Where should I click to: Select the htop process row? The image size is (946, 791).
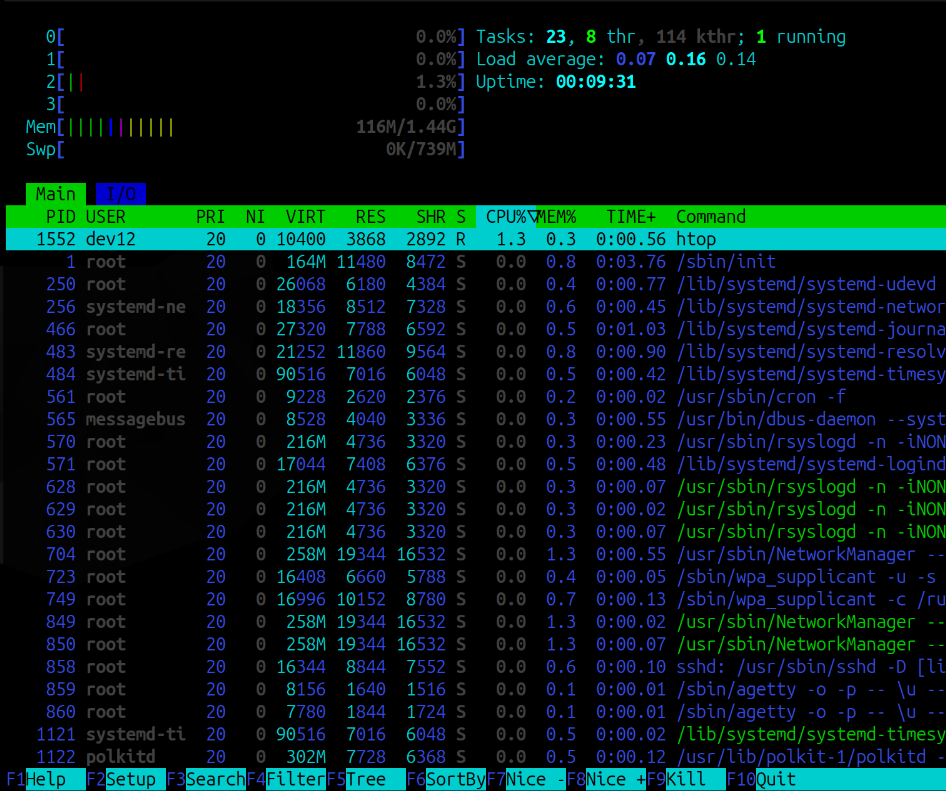click(x=476, y=239)
